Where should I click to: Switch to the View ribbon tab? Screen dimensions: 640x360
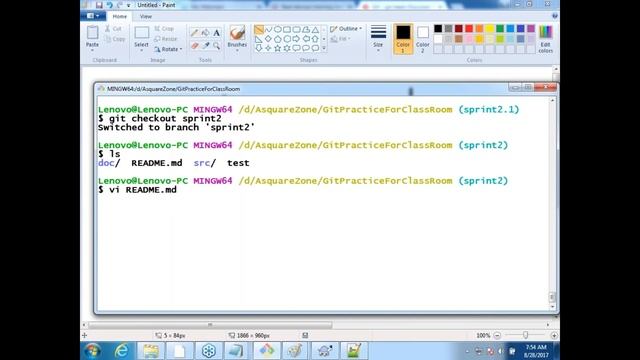pos(146,16)
